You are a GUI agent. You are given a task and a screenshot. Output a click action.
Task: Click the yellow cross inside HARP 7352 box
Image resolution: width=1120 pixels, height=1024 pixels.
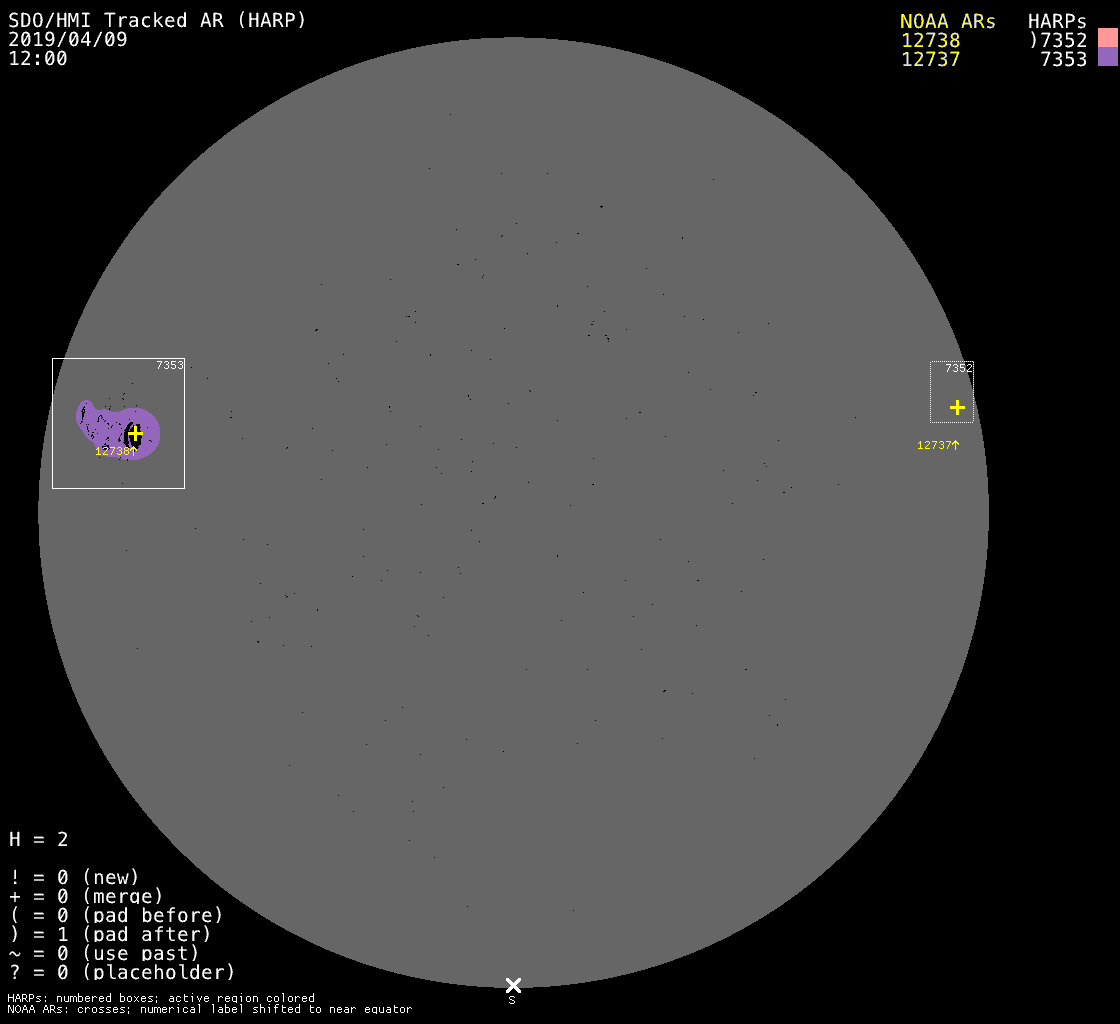click(x=957, y=407)
